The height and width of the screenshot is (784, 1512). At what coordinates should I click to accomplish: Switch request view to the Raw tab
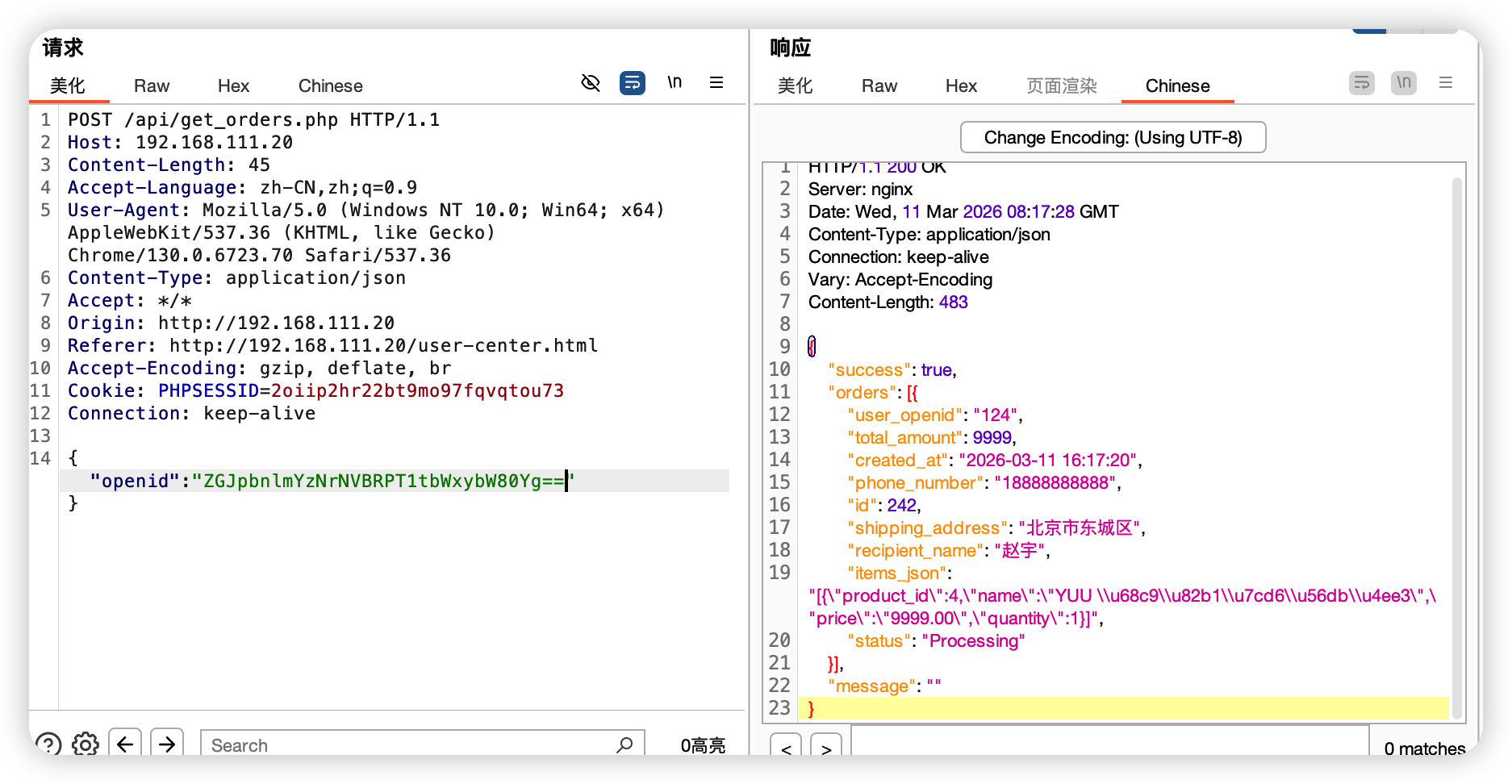coord(152,86)
